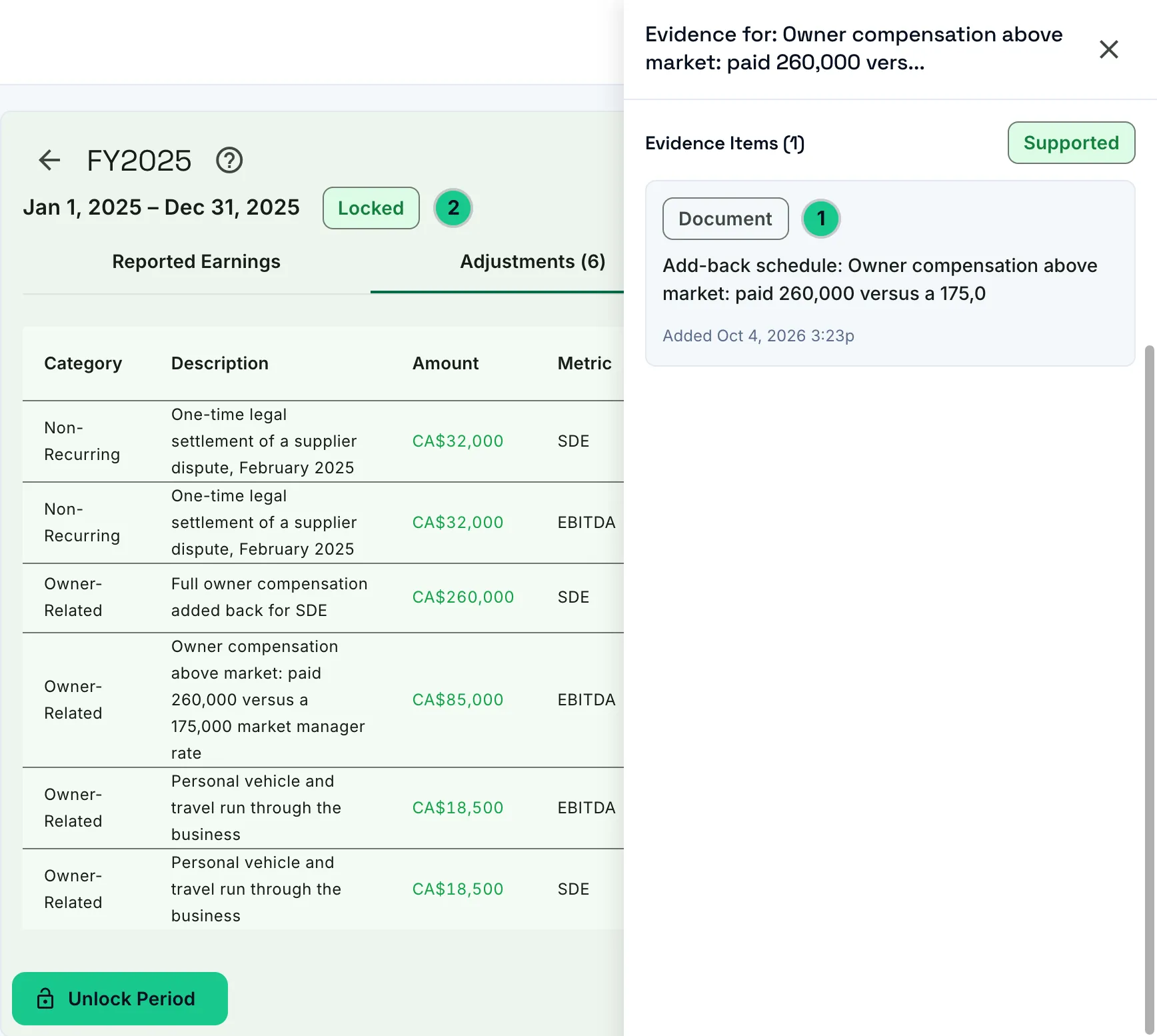Click the evidence panel vertical scrollbar
The height and width of the screenshot is (1036, 1157).
(1149, 690)
